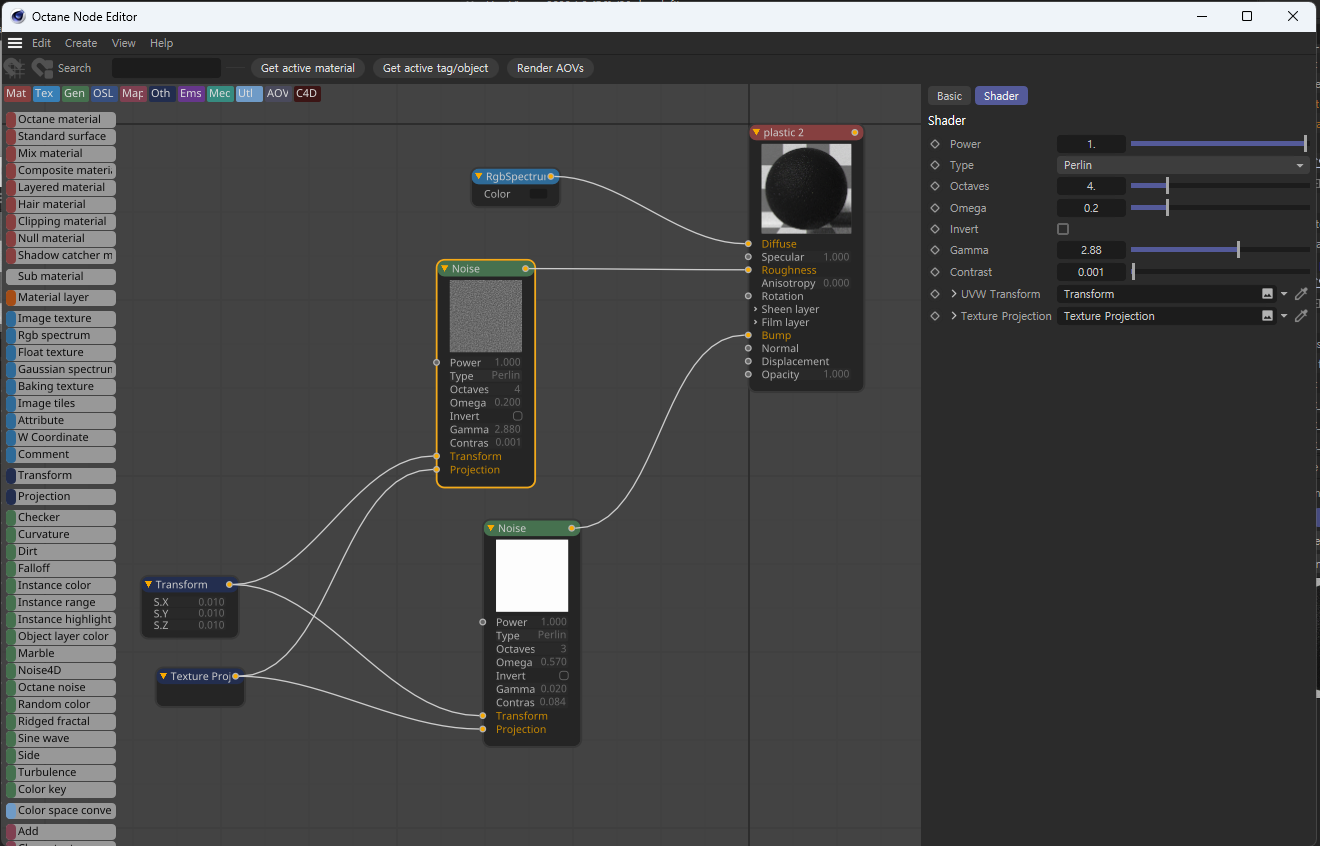Add a Checker node from list
Viewport: 1320px width, 846px height.
tap(61, 517)
